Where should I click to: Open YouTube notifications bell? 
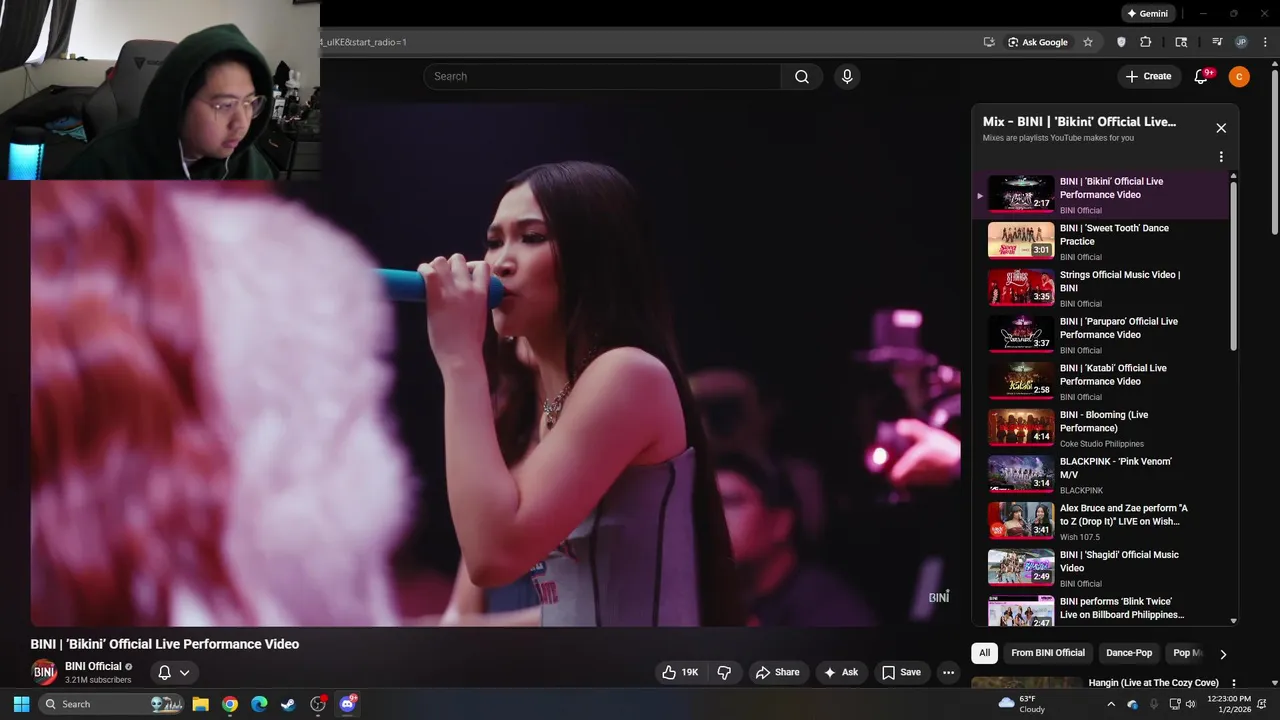click(x=1202, y=77)
